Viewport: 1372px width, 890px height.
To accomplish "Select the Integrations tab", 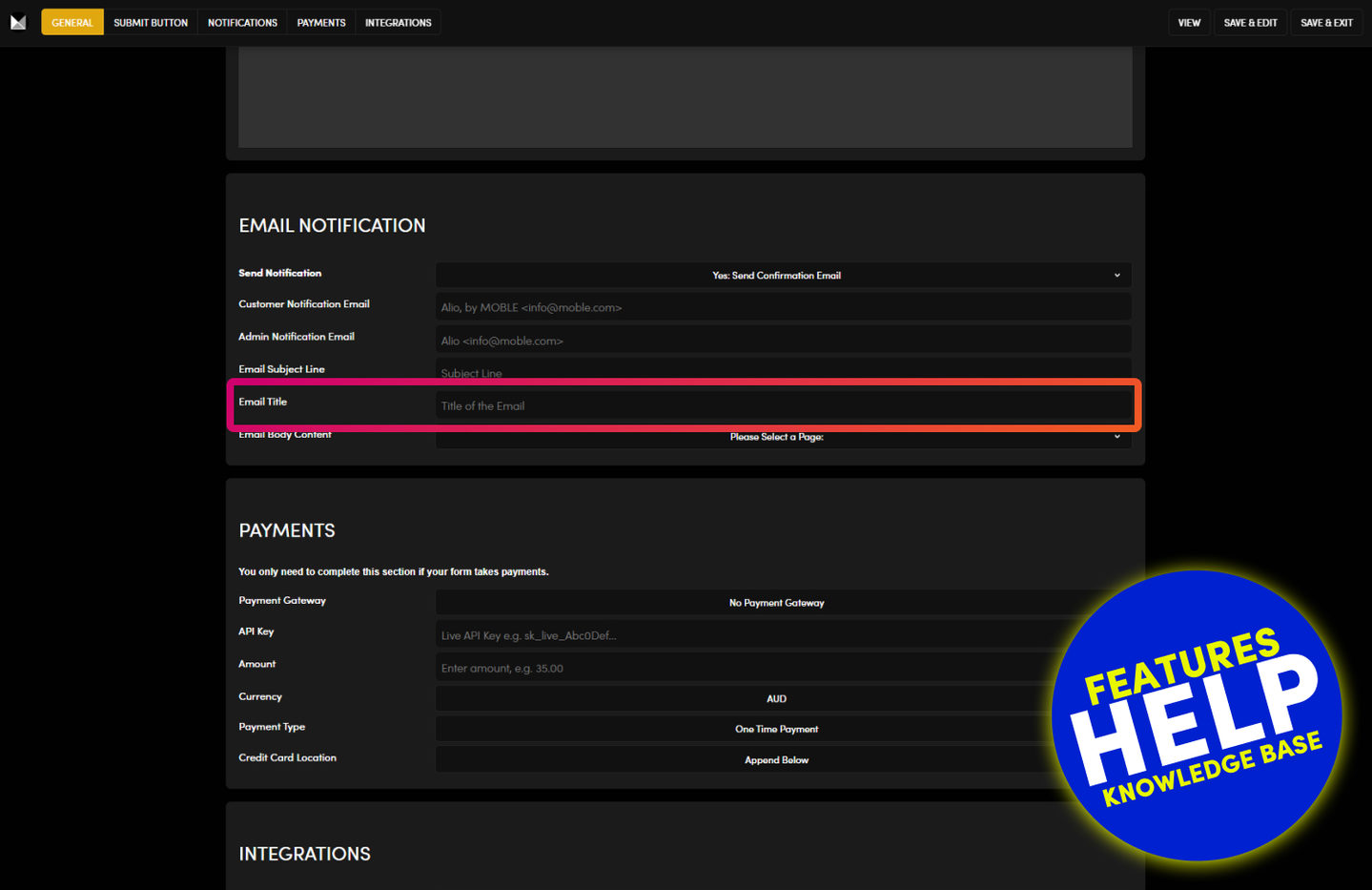I will pyautogui.click(x=398, y=22).
